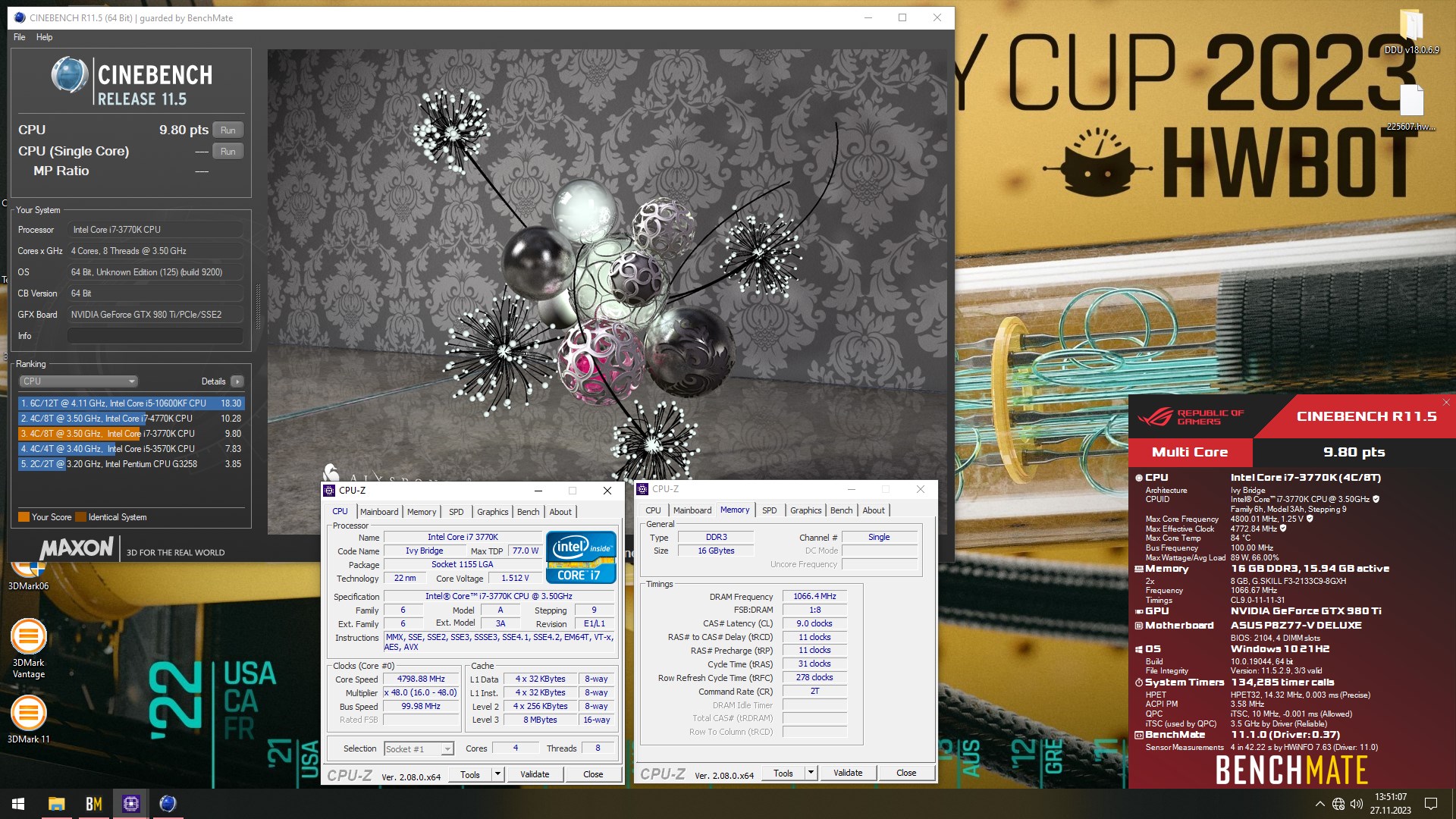This screenshot has height=819, width=1456.
Task: Click the Cinebench taskbar icon
Action: pyautogui.click(x=168, y=804)
